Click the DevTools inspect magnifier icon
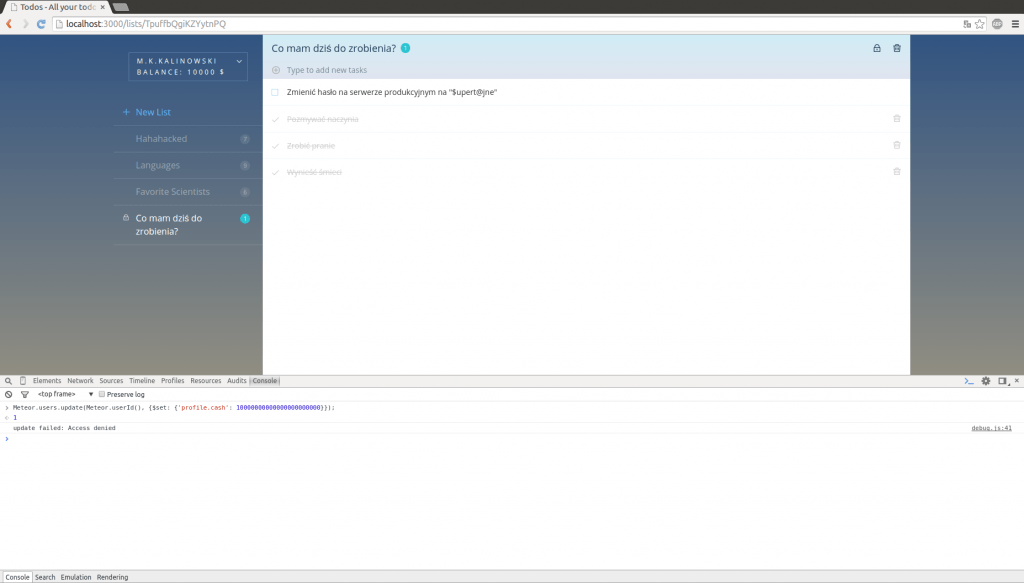Image resolution: width=1024 pixels, height=583 pixels. (9, 381)
